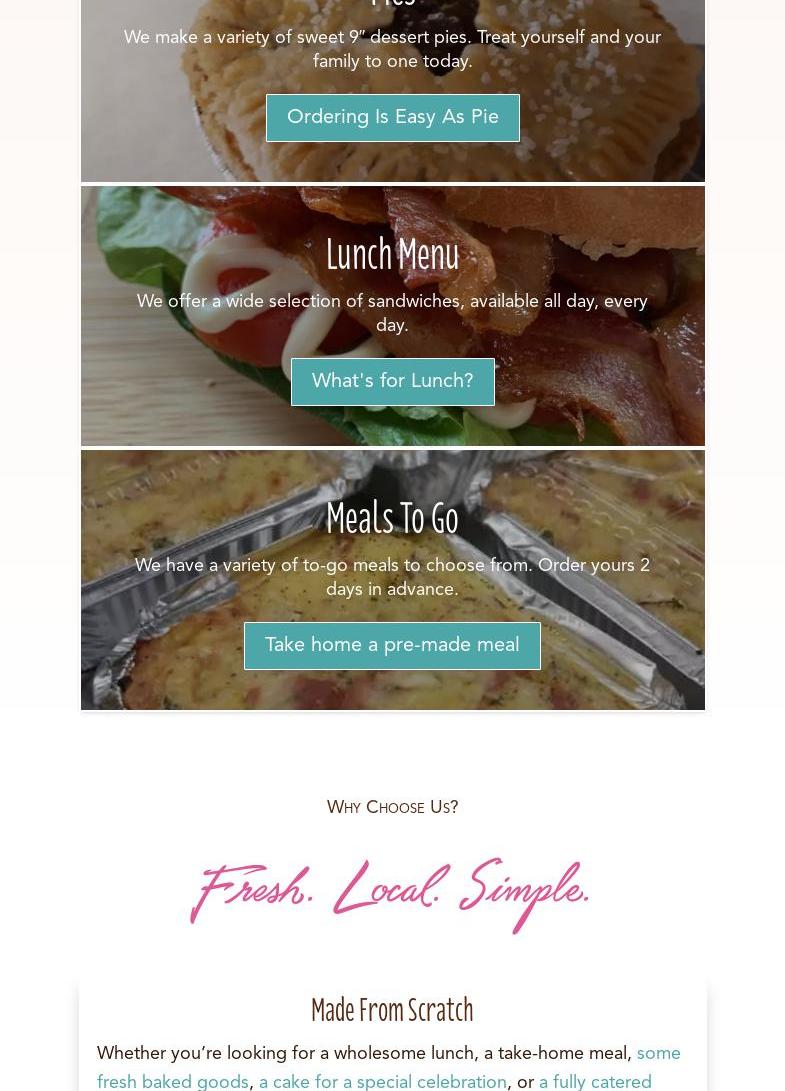
Task: Follow the a fully catered link
Action: [x=595, y=1082]
